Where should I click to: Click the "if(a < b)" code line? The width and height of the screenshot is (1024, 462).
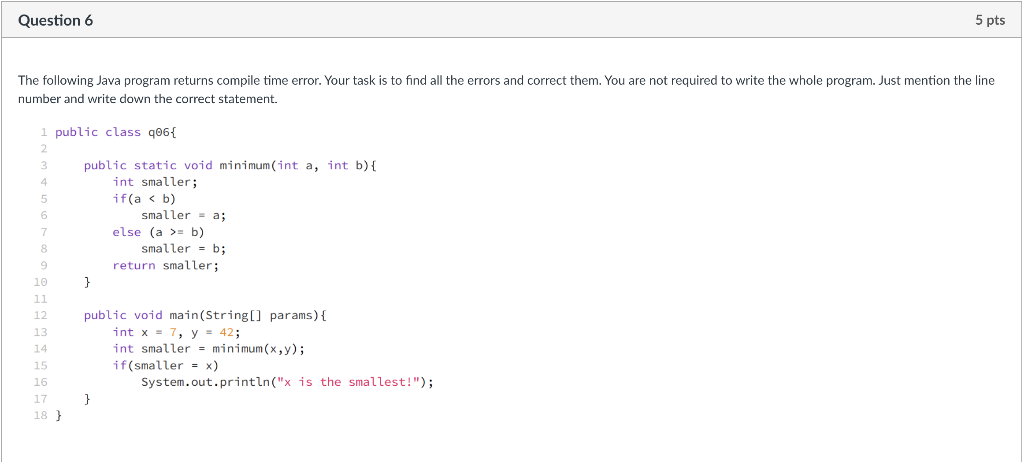(x=144, y=199)
